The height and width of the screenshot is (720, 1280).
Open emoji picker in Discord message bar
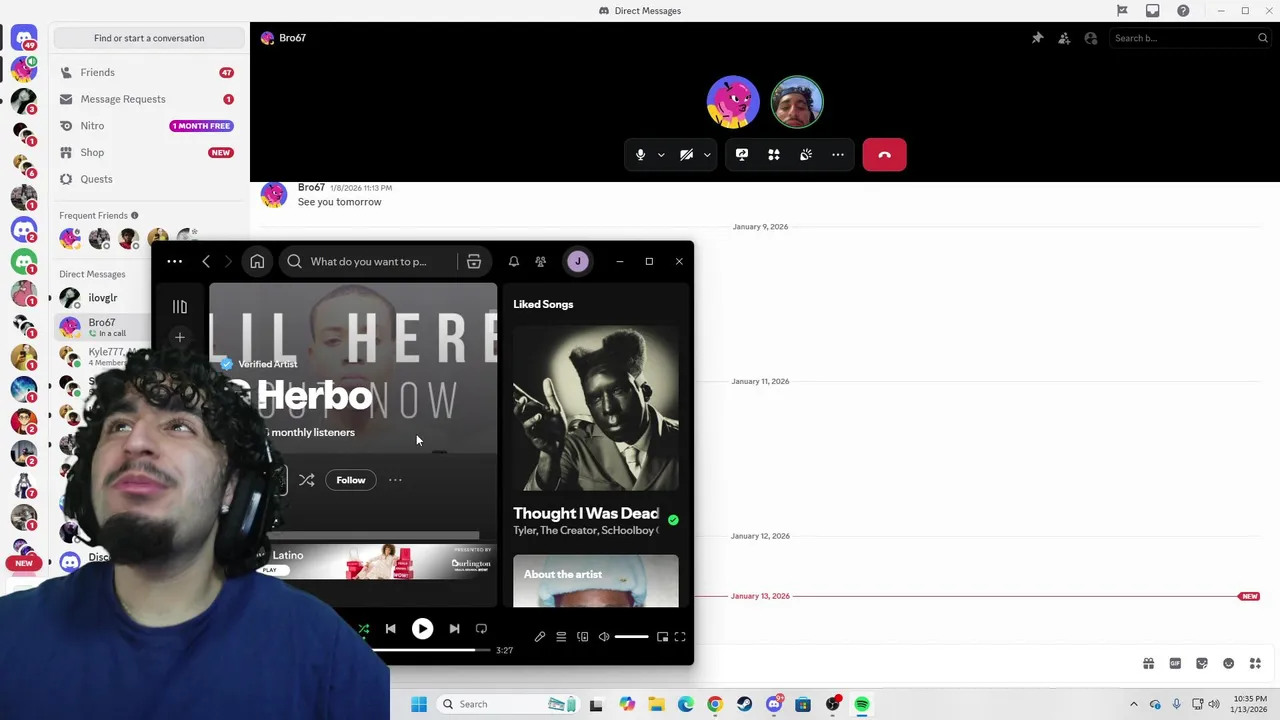tap(1229, 663)
